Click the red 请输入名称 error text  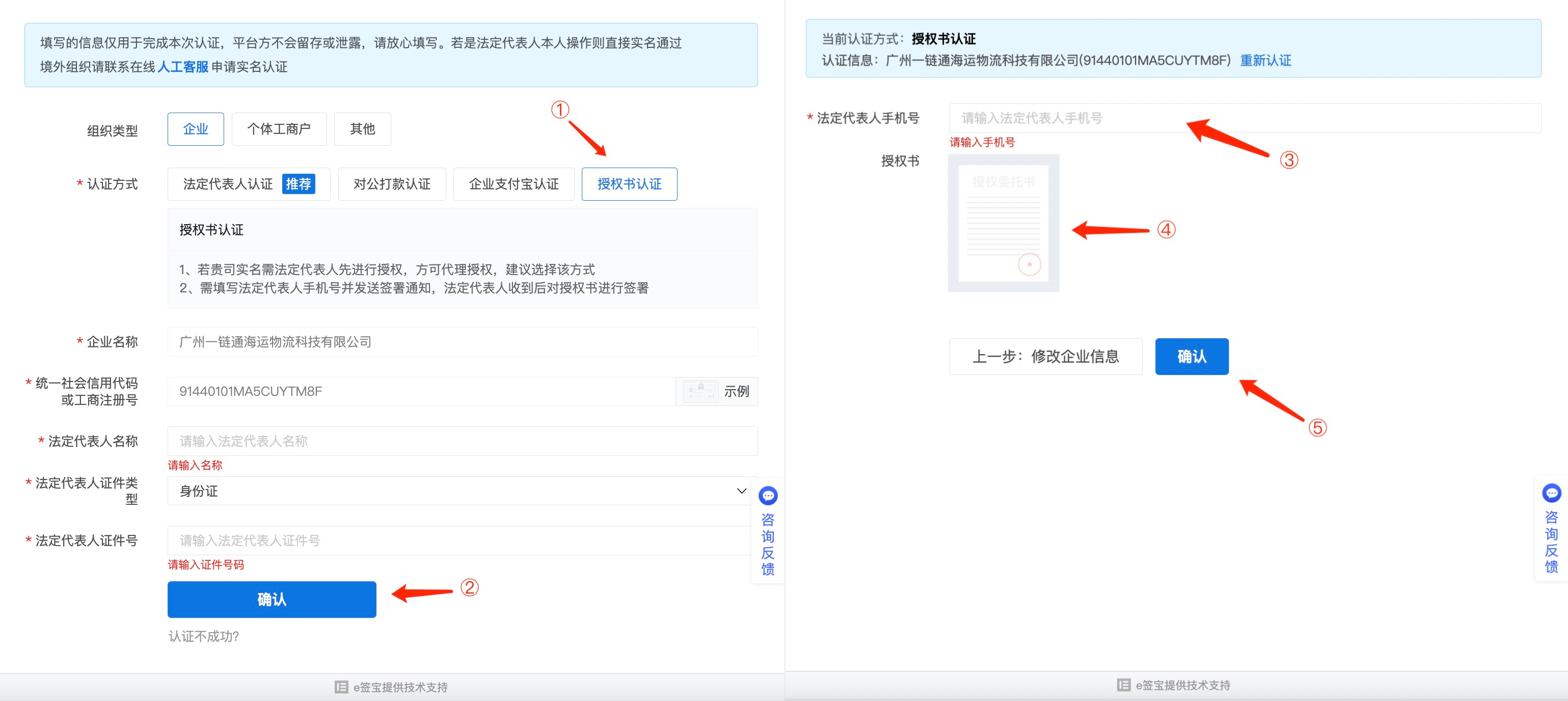[x=195, y=466]
